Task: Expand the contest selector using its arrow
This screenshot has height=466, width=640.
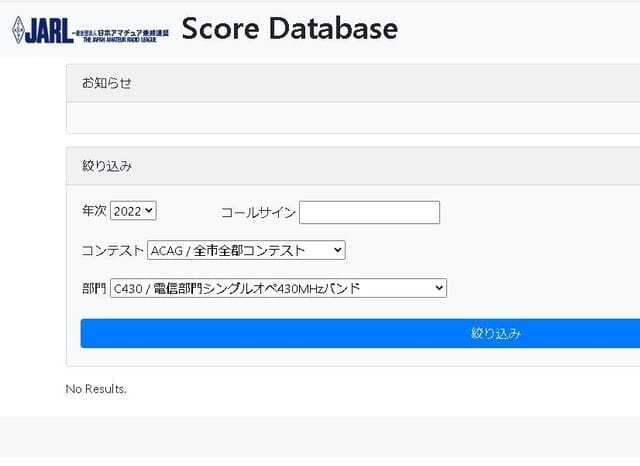Action: pos(337,250)
